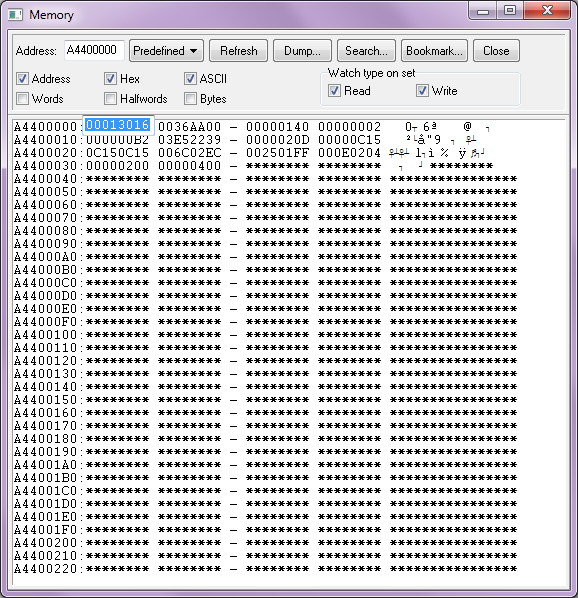The width and height of the screenshot is (578, 598).
Task: Open the Search dialog
Action: pyautogui.click(x=366, y=51)
